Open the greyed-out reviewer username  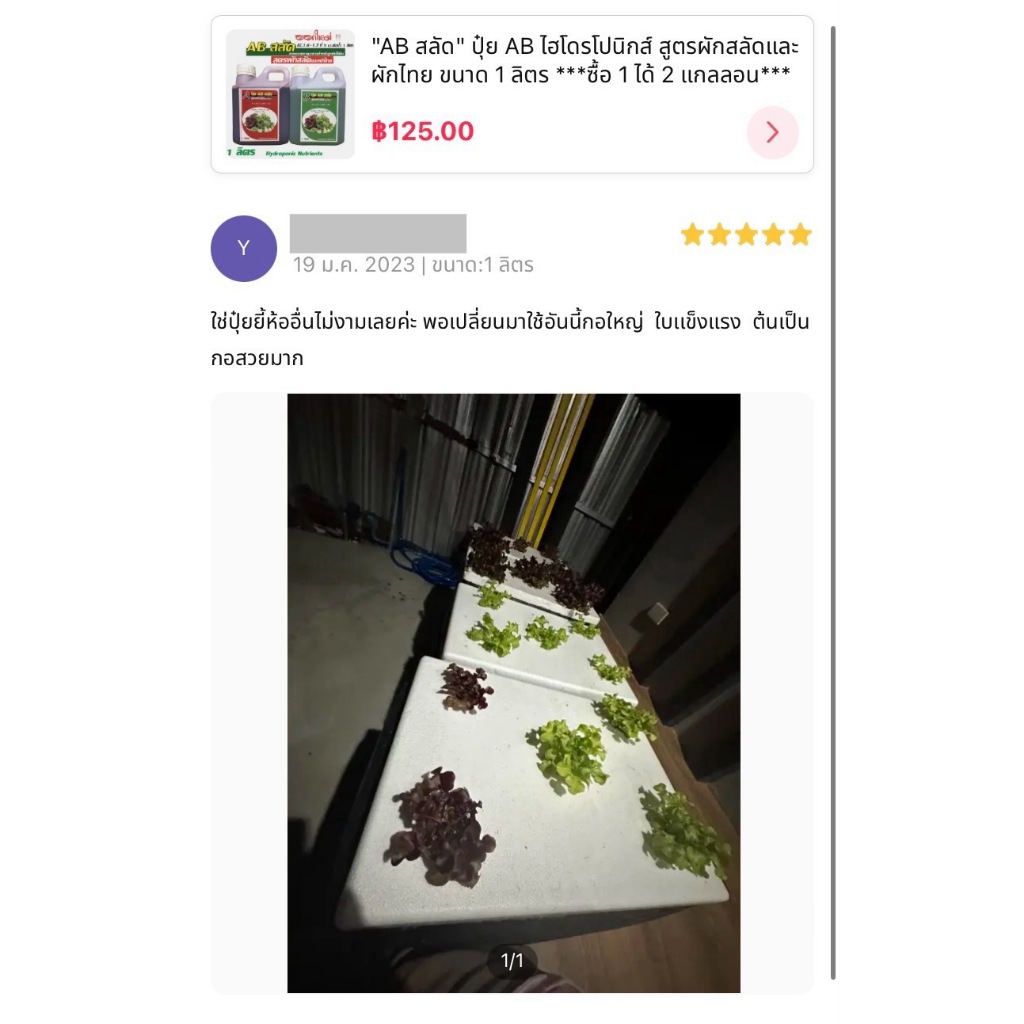coord(378,233)
